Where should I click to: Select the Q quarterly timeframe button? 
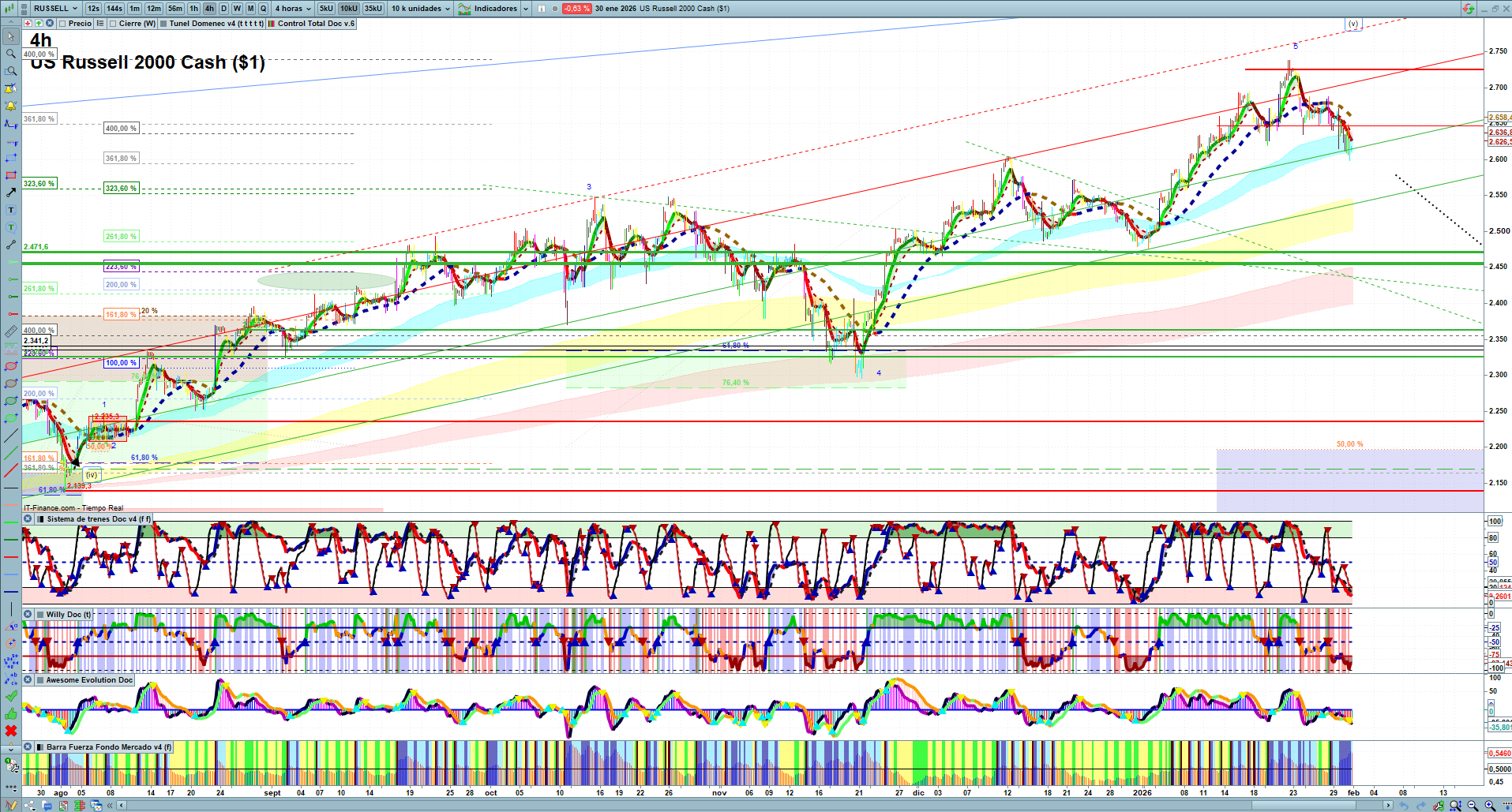(264, 9)
